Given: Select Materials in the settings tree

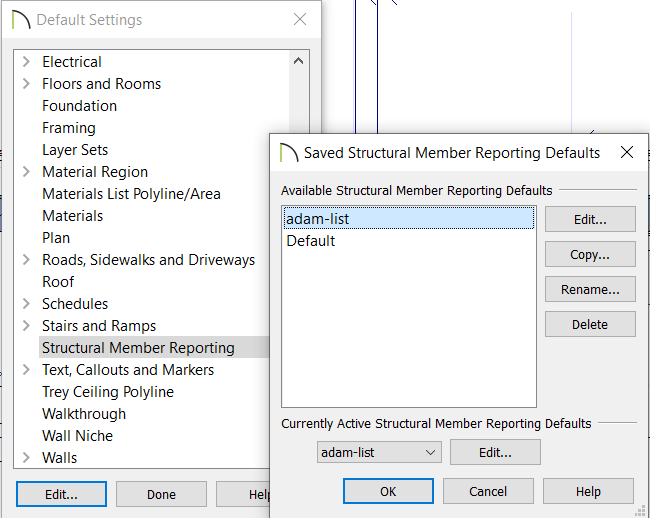Looking at the screenshot, I should point(73,215).
